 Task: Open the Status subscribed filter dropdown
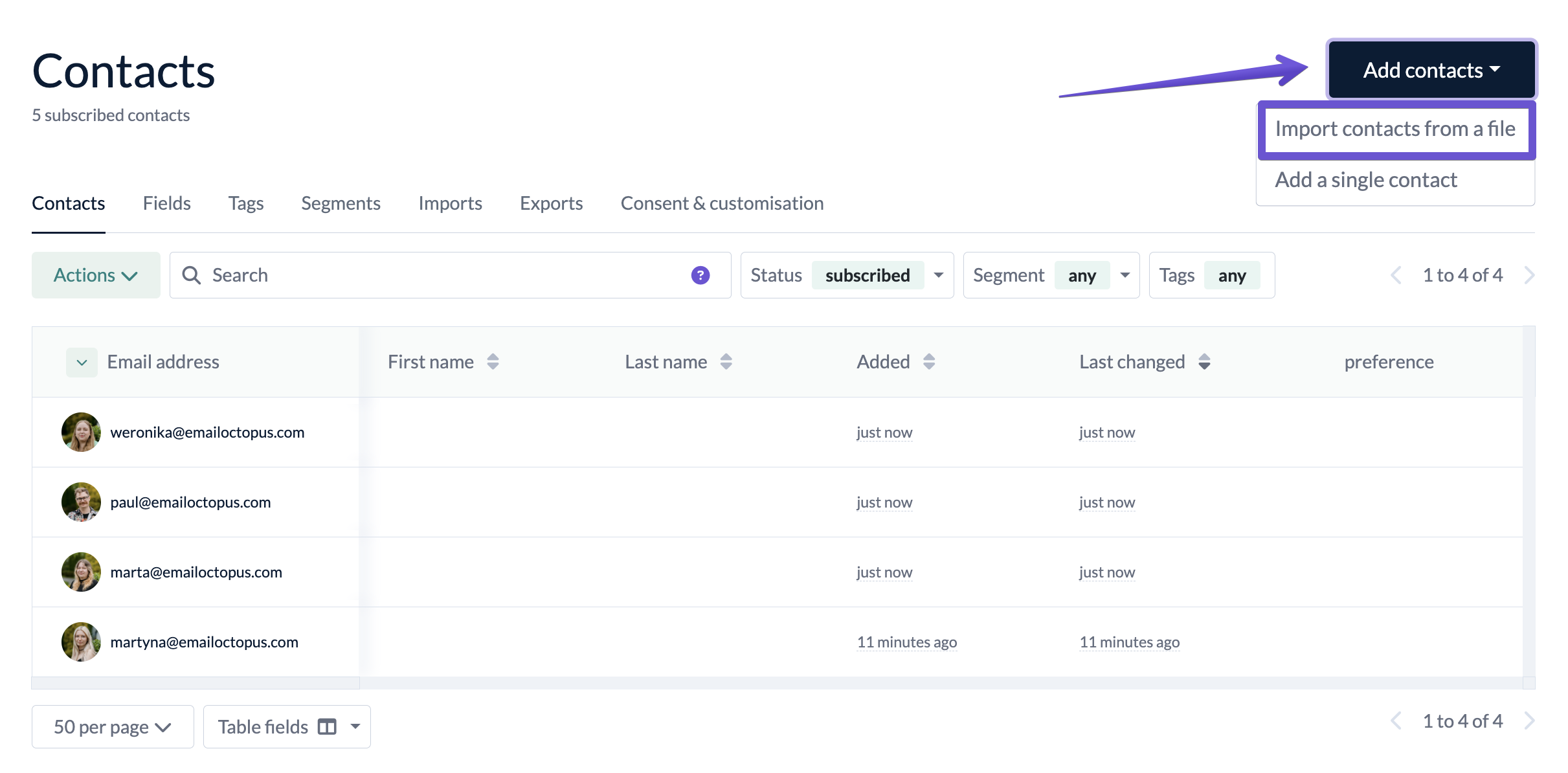point(938,275)
